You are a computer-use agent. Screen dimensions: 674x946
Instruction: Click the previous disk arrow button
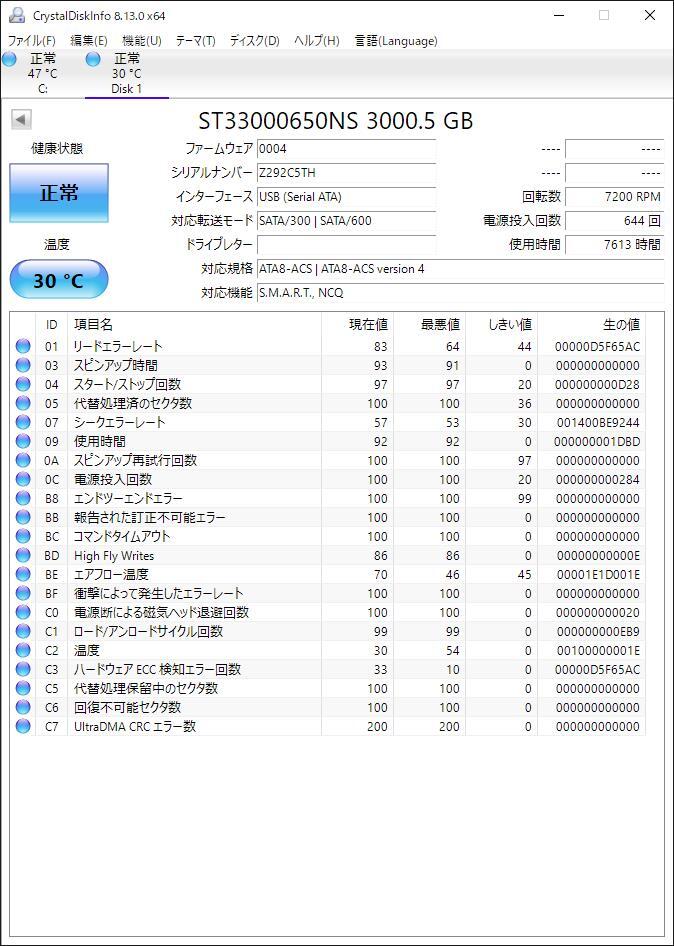[x=21, y=119]
